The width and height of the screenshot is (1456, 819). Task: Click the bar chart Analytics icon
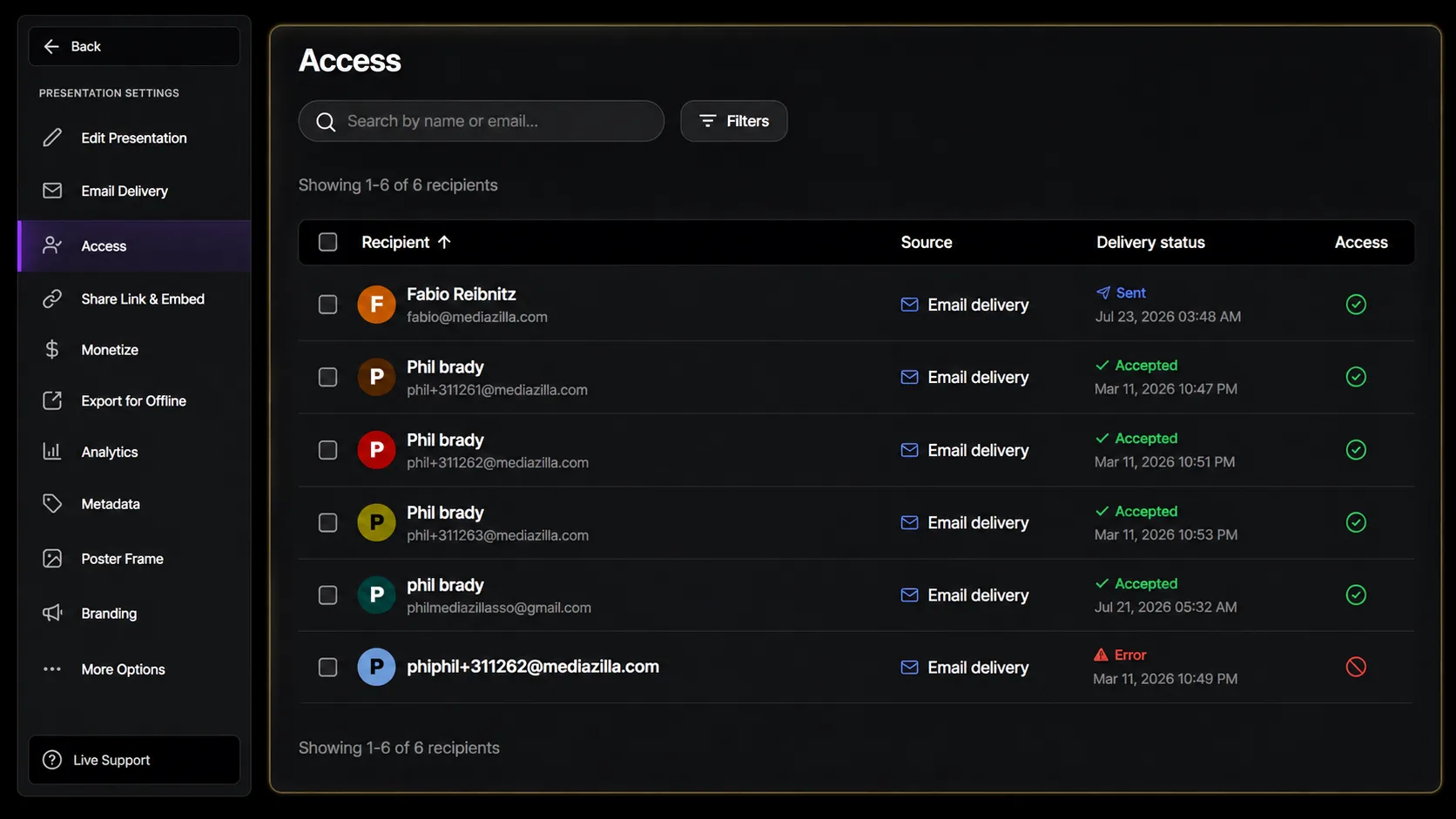coord(52,451)
